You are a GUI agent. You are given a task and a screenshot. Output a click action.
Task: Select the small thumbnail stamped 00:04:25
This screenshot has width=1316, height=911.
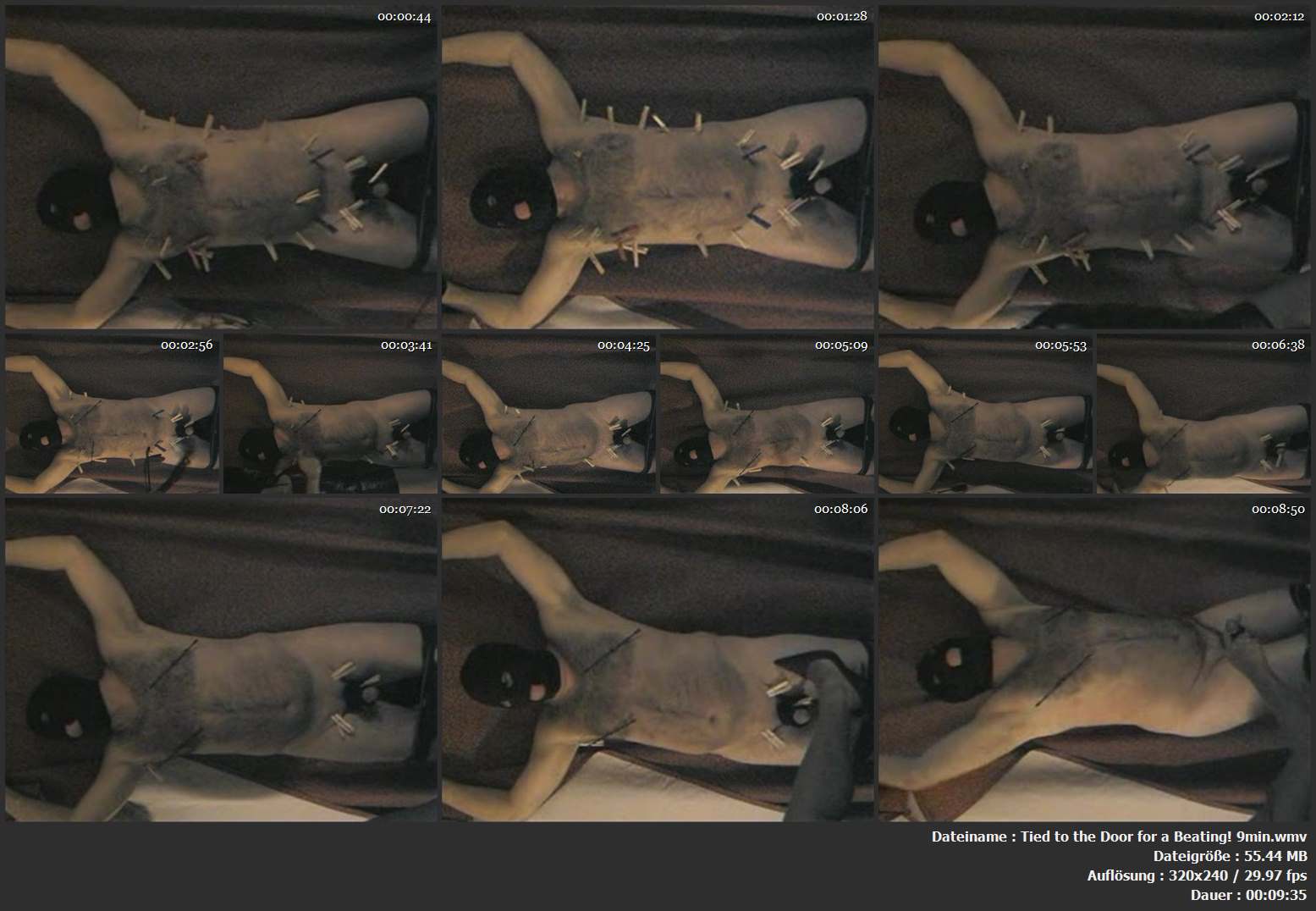pos(548,413)
